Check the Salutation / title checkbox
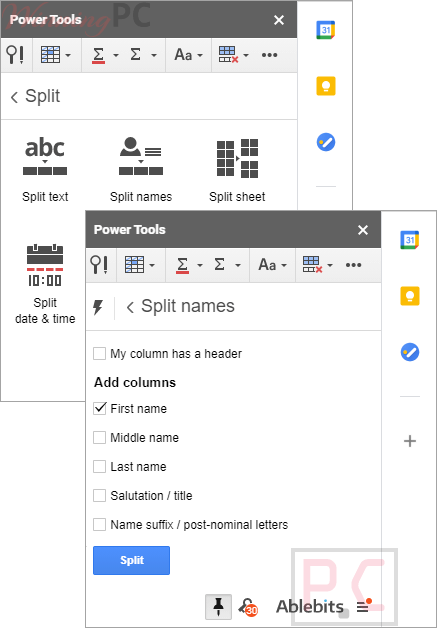 coord(99,495)
